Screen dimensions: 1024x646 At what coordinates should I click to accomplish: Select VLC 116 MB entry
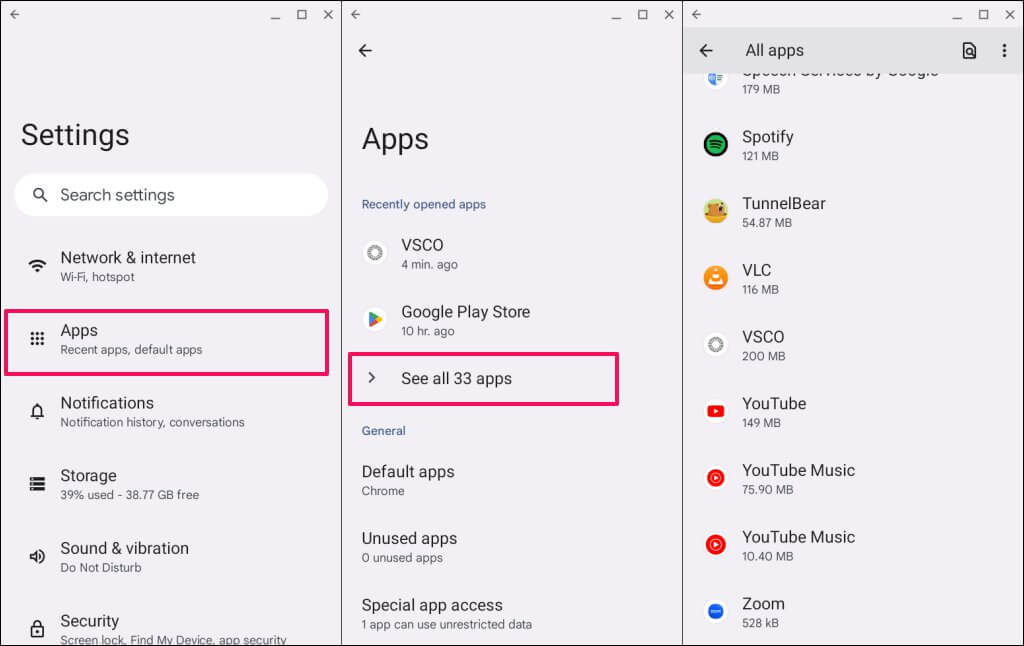(x=853, y=278)
